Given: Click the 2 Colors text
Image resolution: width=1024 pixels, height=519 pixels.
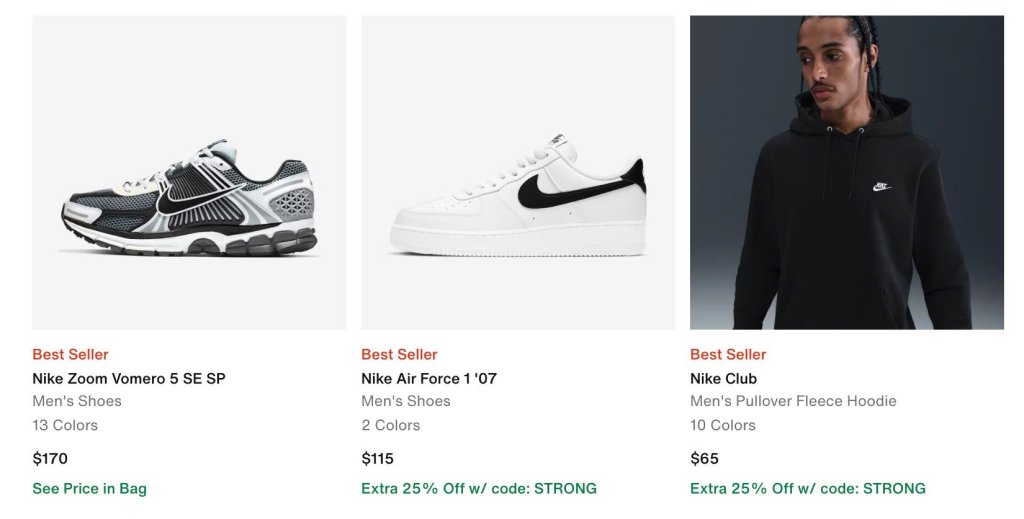Looking at the screenshot, I should 390,425.
